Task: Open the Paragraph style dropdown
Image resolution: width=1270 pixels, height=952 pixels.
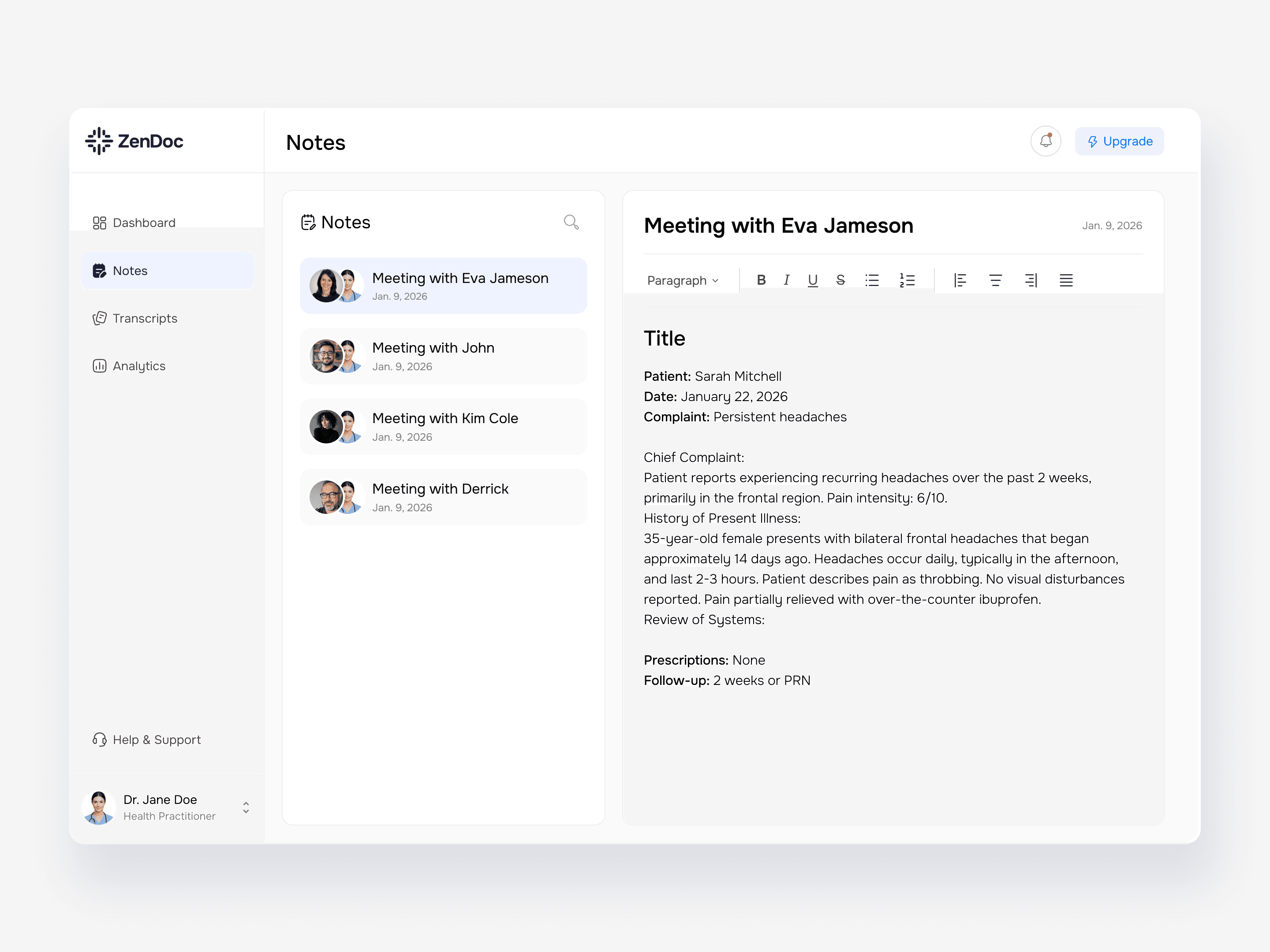Action: click(682, 280)
